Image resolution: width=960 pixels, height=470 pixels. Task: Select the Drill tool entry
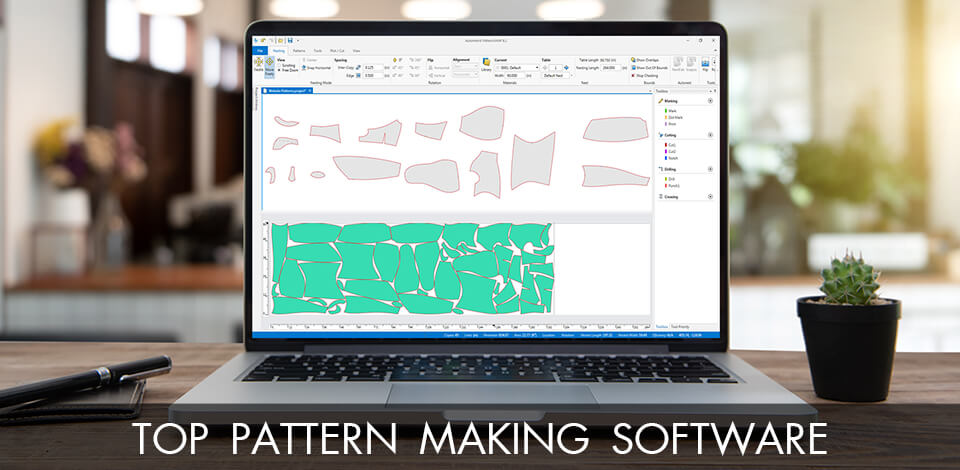click(671, 179)
